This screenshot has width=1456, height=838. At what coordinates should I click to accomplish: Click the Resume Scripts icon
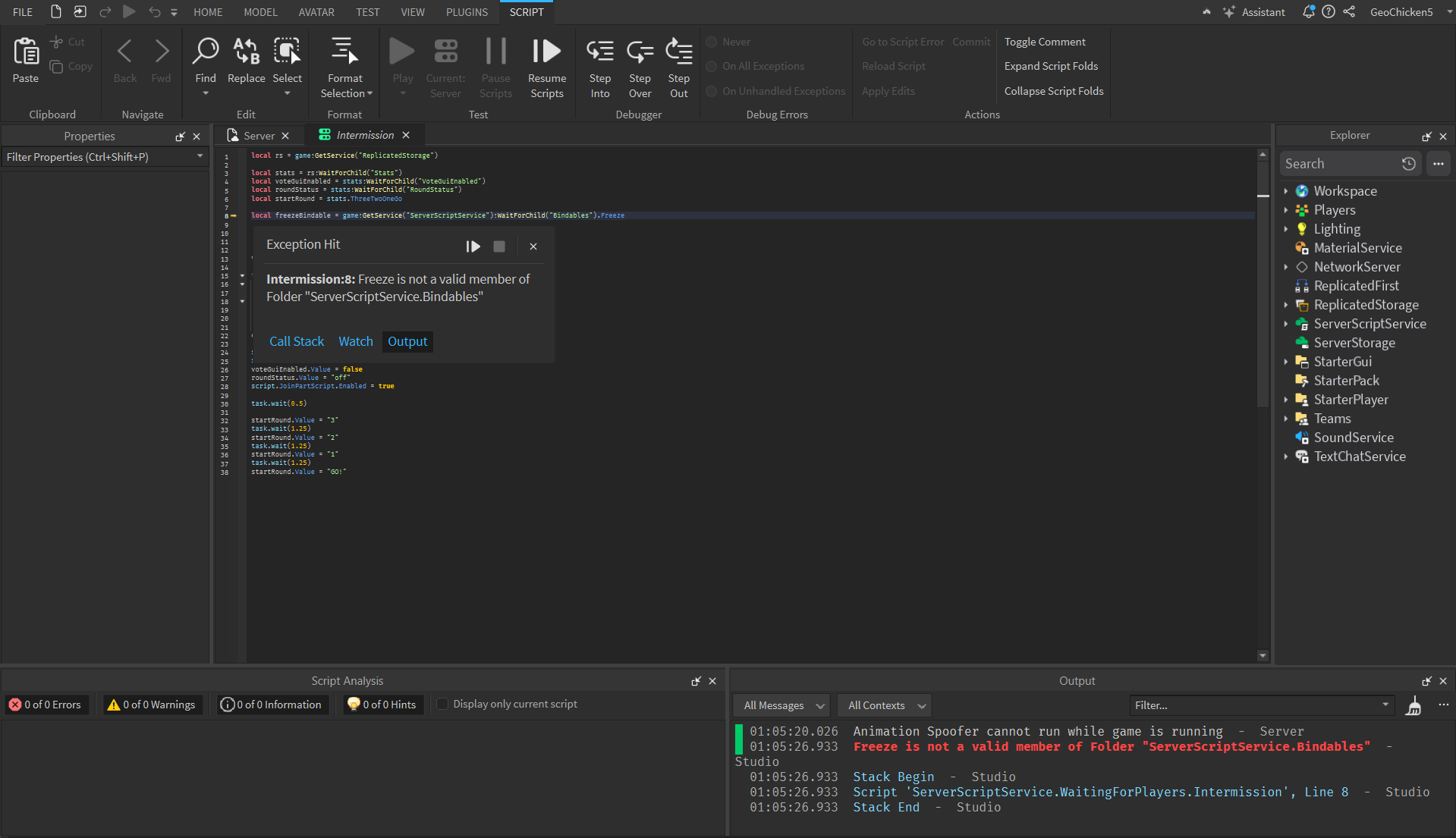[546, 52]
